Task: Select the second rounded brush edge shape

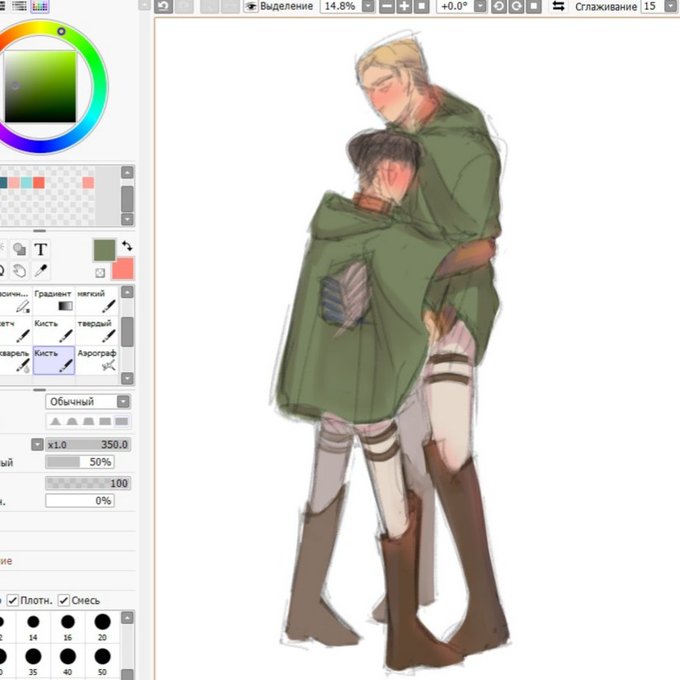Action: click(72, 421)
